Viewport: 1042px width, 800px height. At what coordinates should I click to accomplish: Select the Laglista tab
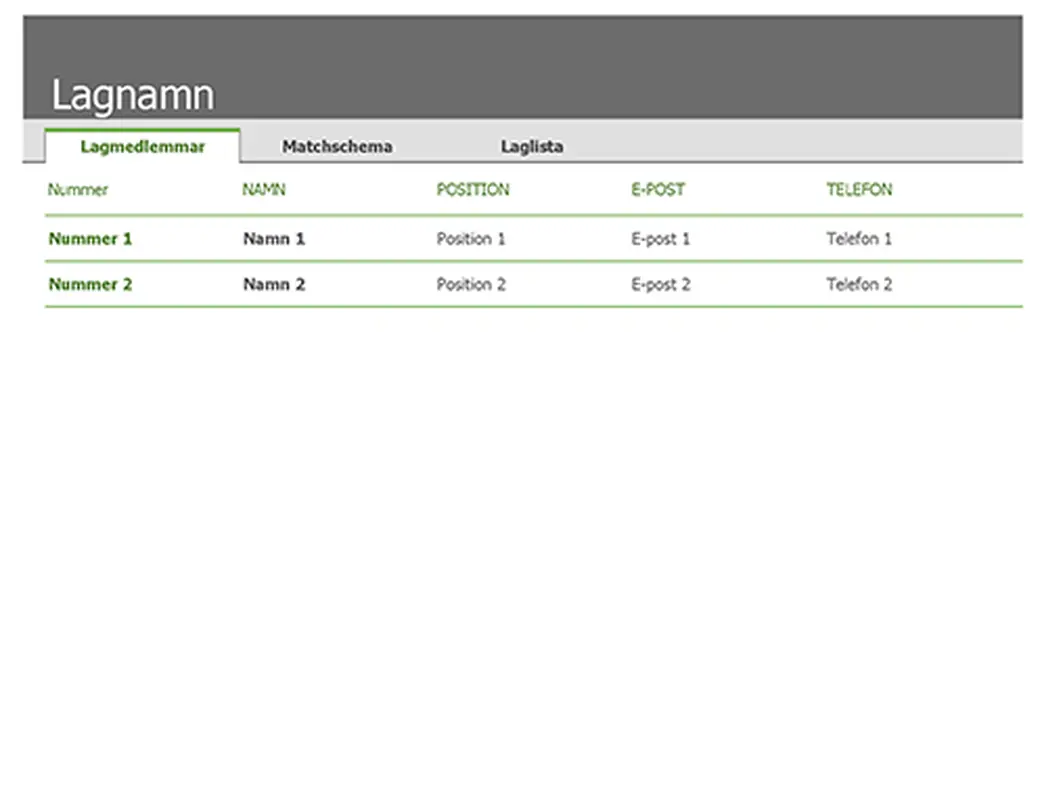(x=531, y=147)
